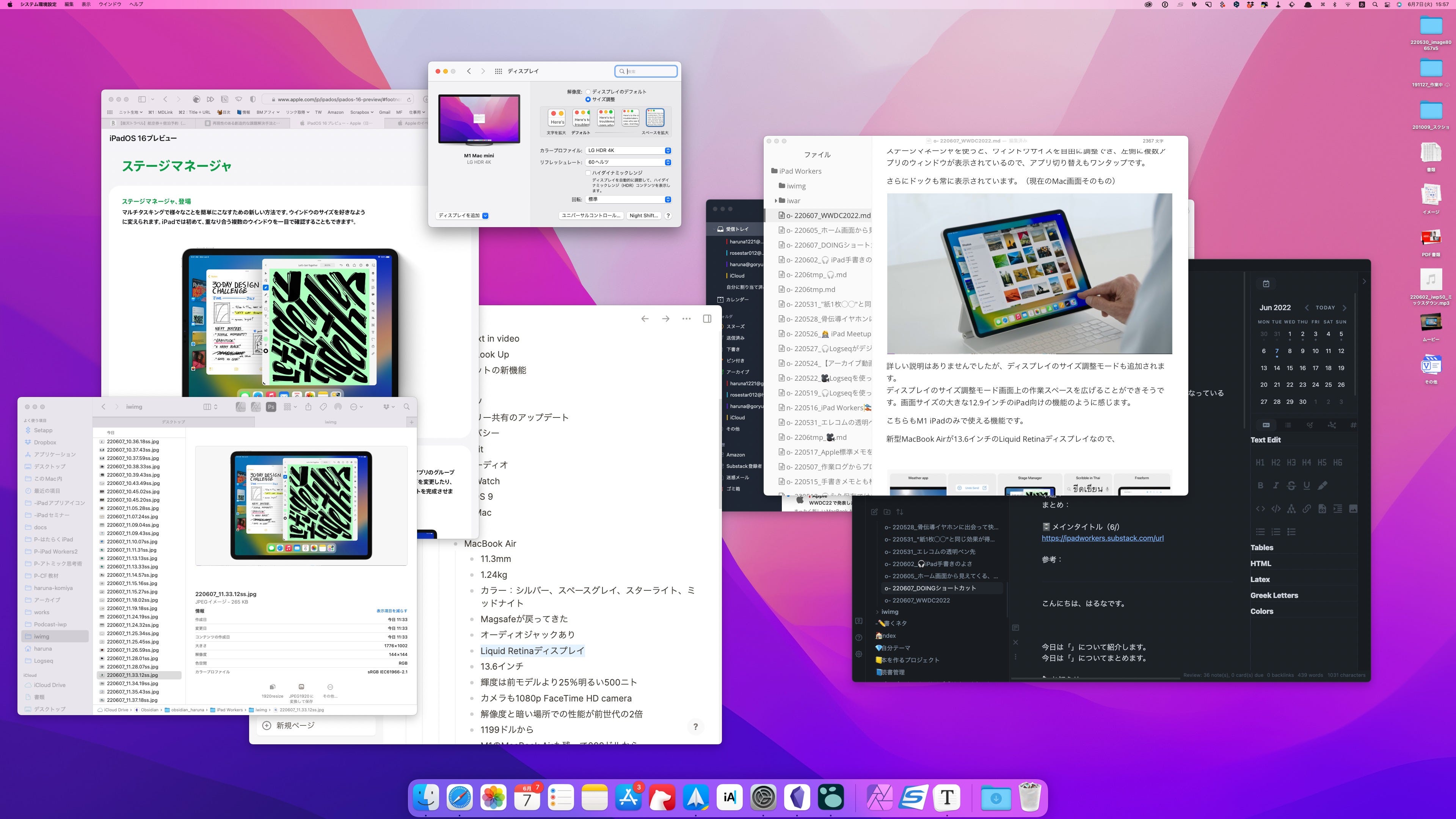The width and height of the screenshot is (1456, 819).
Task: Expand the iwar folder in the file tree
Action: coord(776,201)
